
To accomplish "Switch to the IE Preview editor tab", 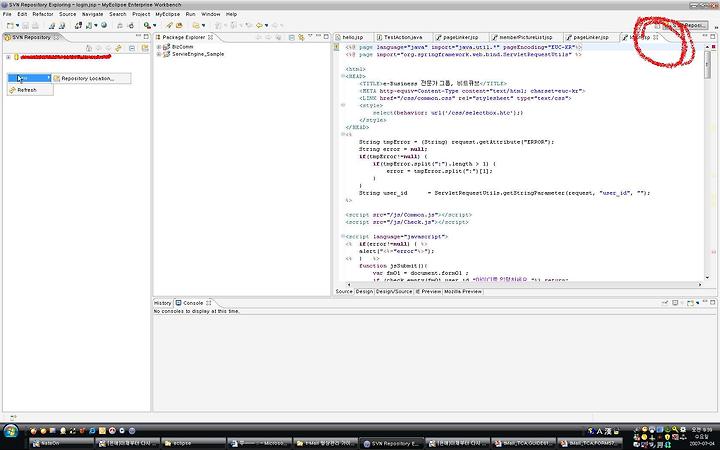I will (428, 292).
